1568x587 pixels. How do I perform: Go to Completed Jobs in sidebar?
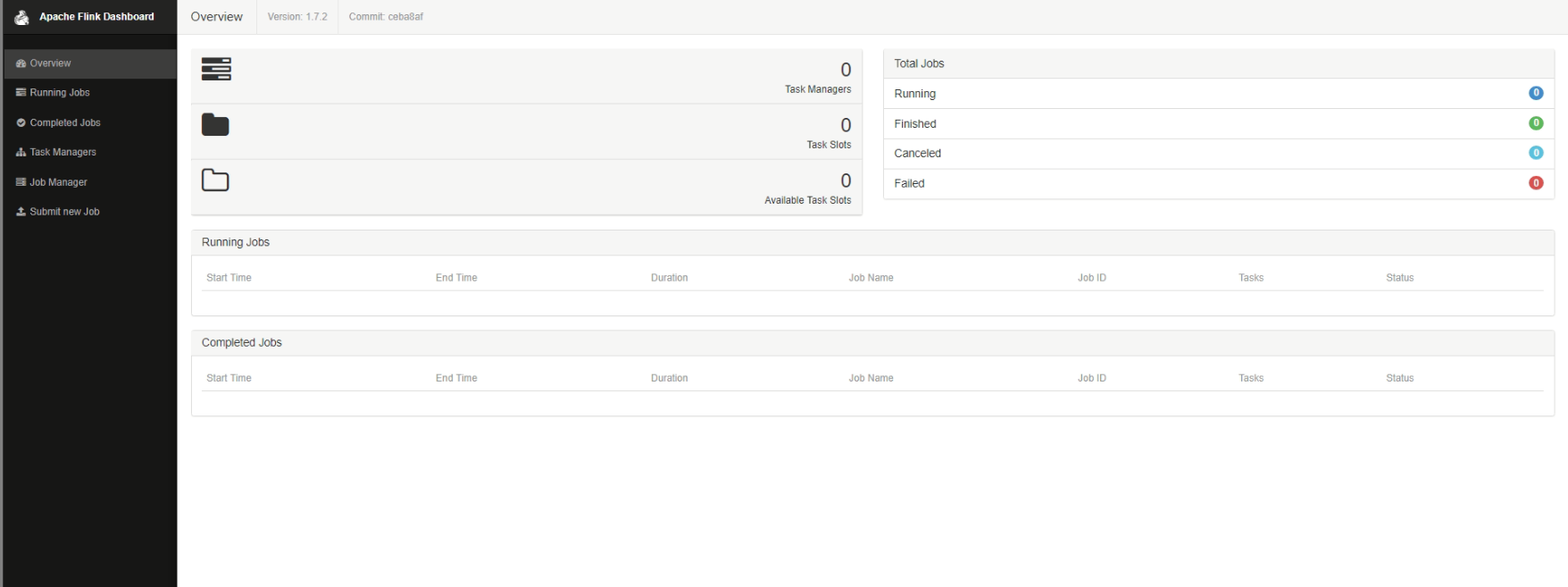coord(89,123)
